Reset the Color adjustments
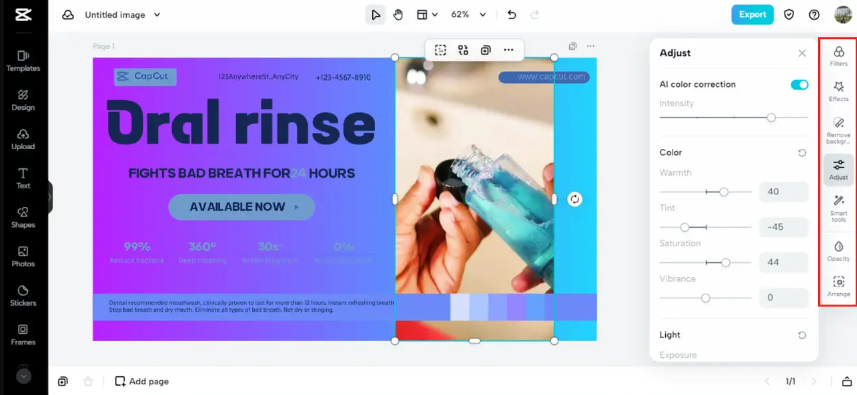This screenshot has height=395, width=857. 802,153
